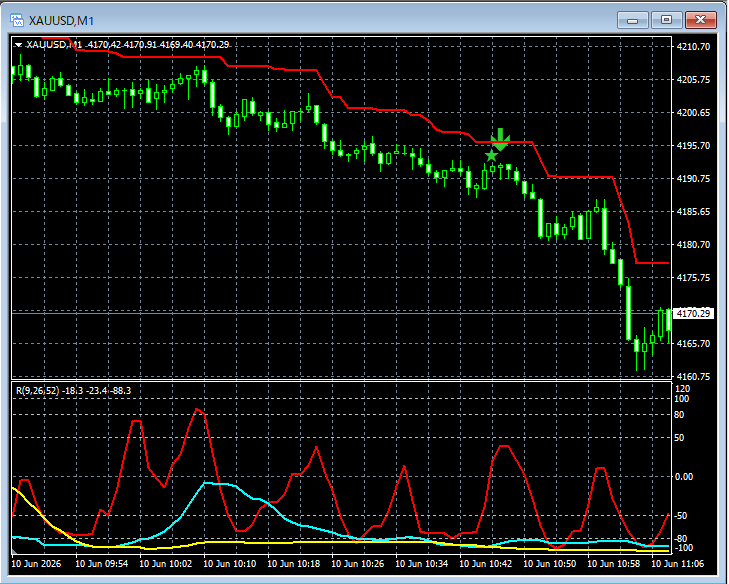Click time axis label 10 Jun 10:10
This screenshot has height=584, width=729.
pos(230,564)
